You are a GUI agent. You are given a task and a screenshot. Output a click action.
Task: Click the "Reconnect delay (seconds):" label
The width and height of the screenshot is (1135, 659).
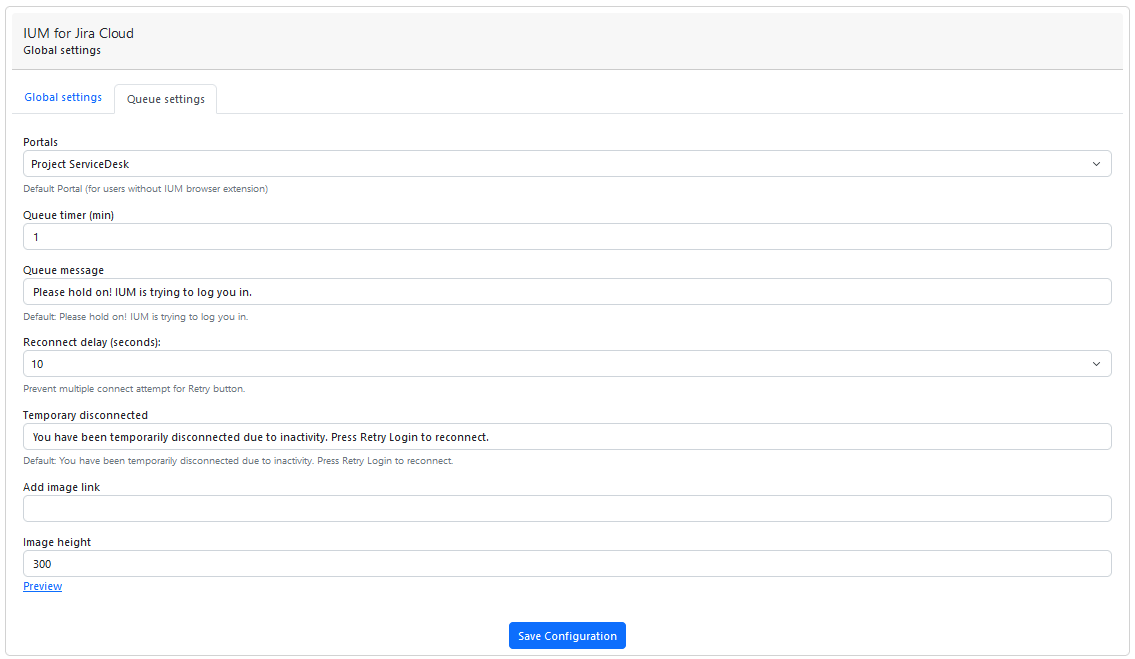pos(92,342)
